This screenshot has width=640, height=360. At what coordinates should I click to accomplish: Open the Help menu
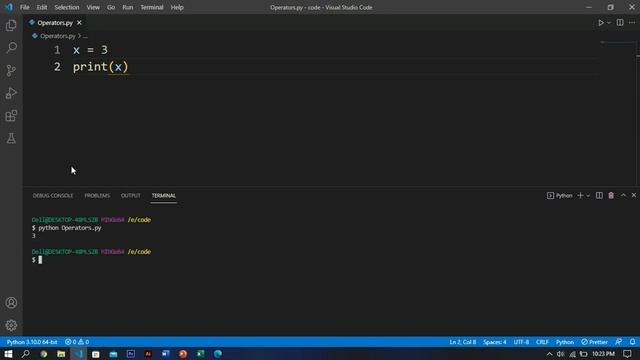coord(177,7)
